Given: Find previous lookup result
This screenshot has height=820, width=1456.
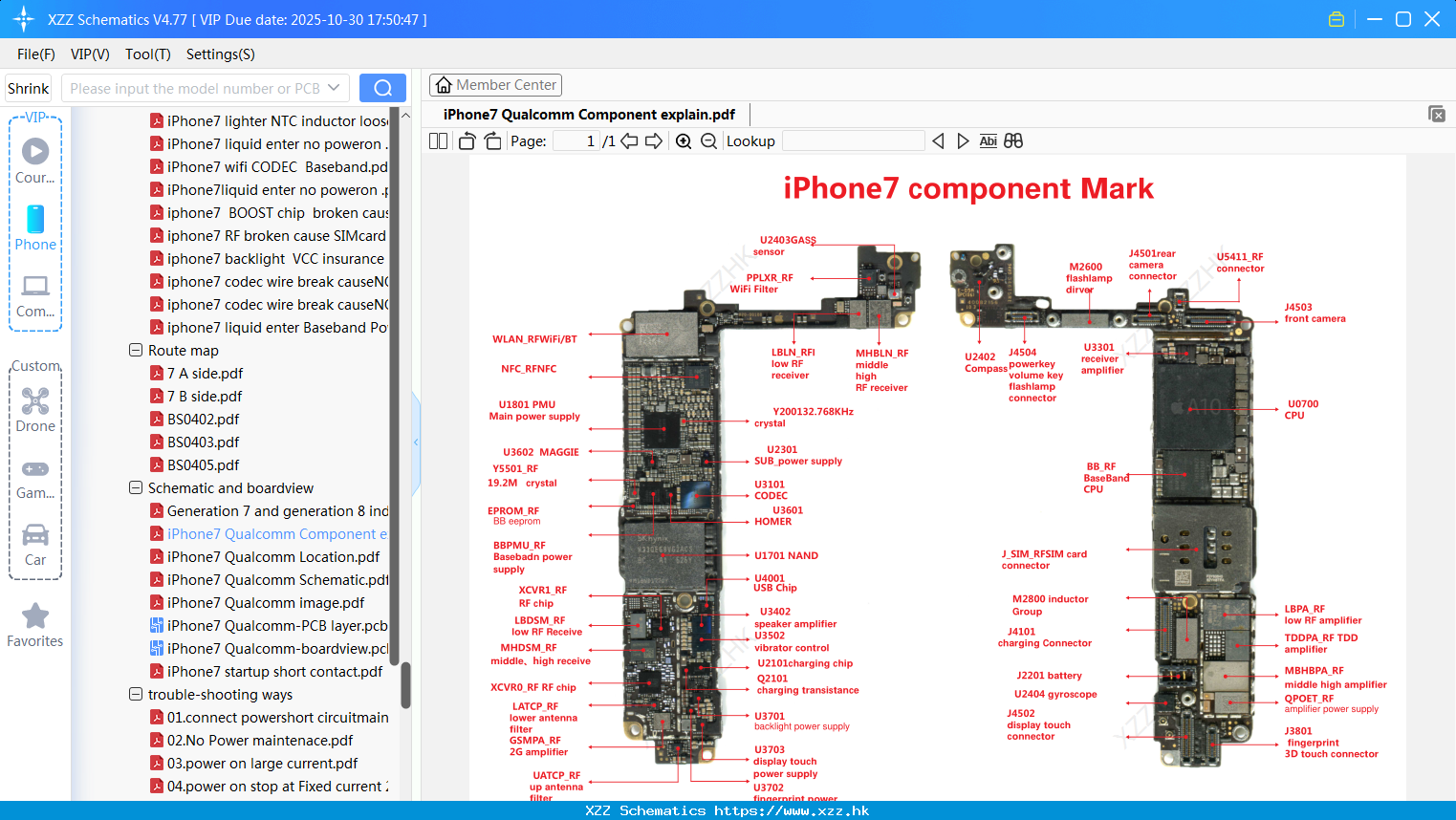Looking at the screenshot, I should tap(938, 140).
